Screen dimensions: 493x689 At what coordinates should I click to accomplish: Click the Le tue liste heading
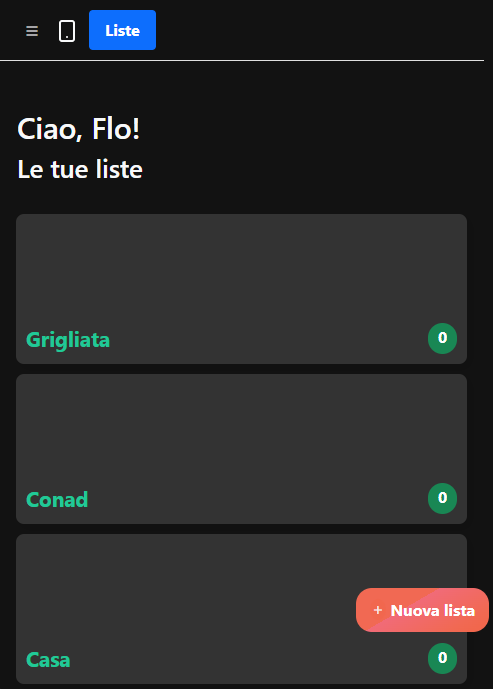(80, 169)
